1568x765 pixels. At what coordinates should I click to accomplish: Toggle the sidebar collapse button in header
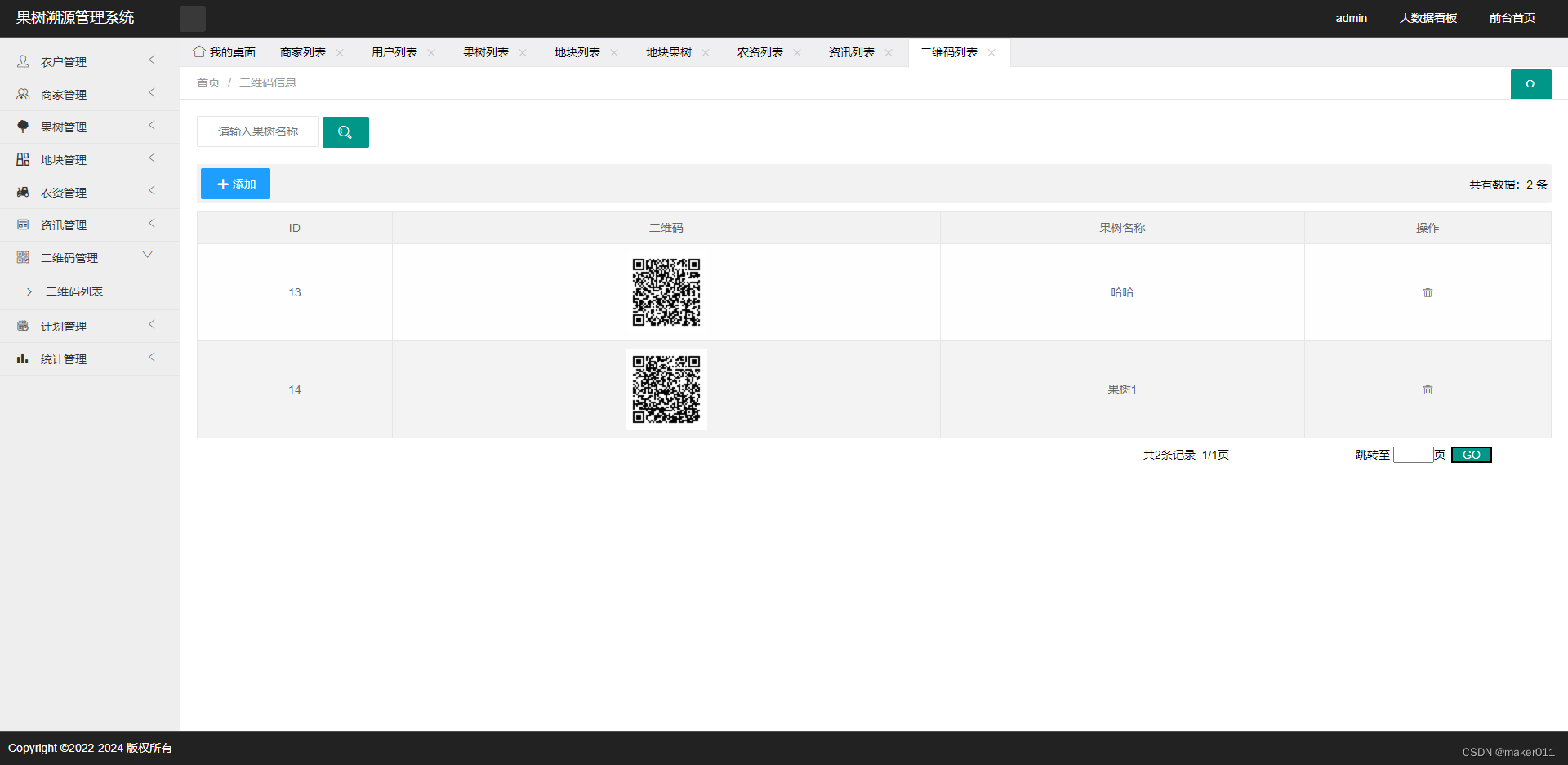tap(193, 18)
